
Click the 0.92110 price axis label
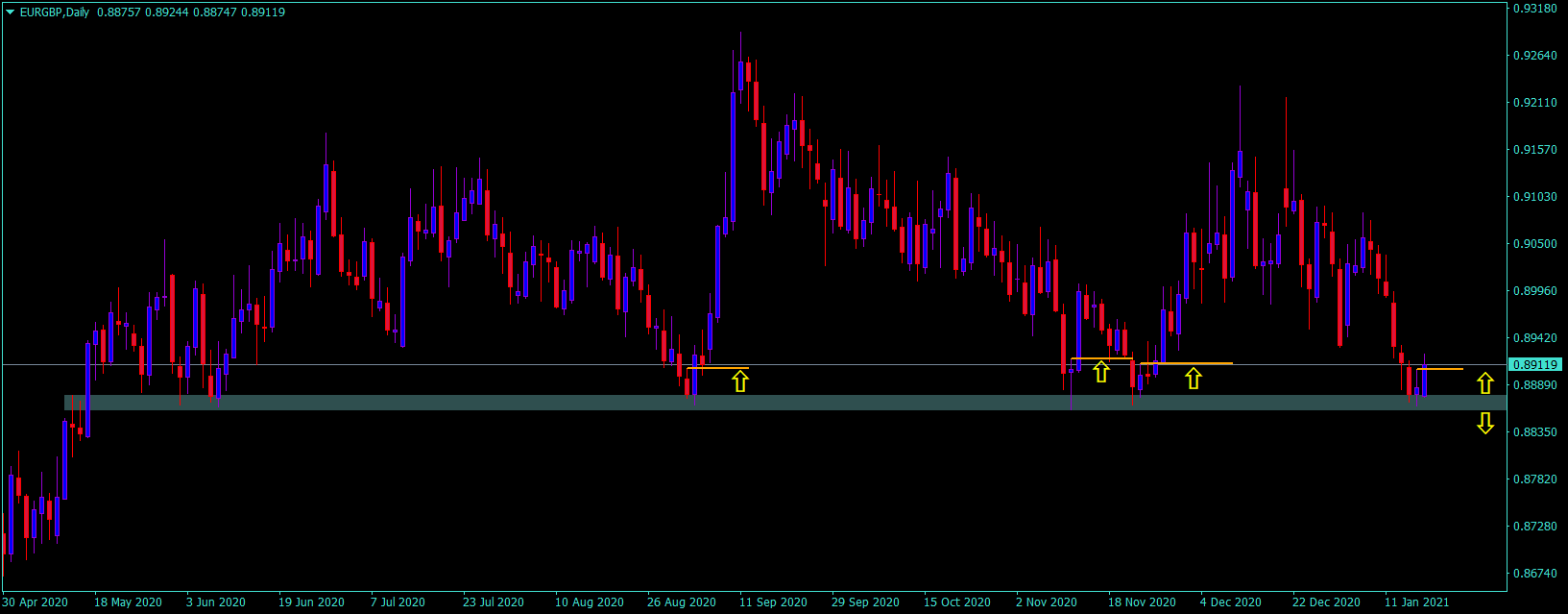pyautogui.click(x=1535, y=103)
